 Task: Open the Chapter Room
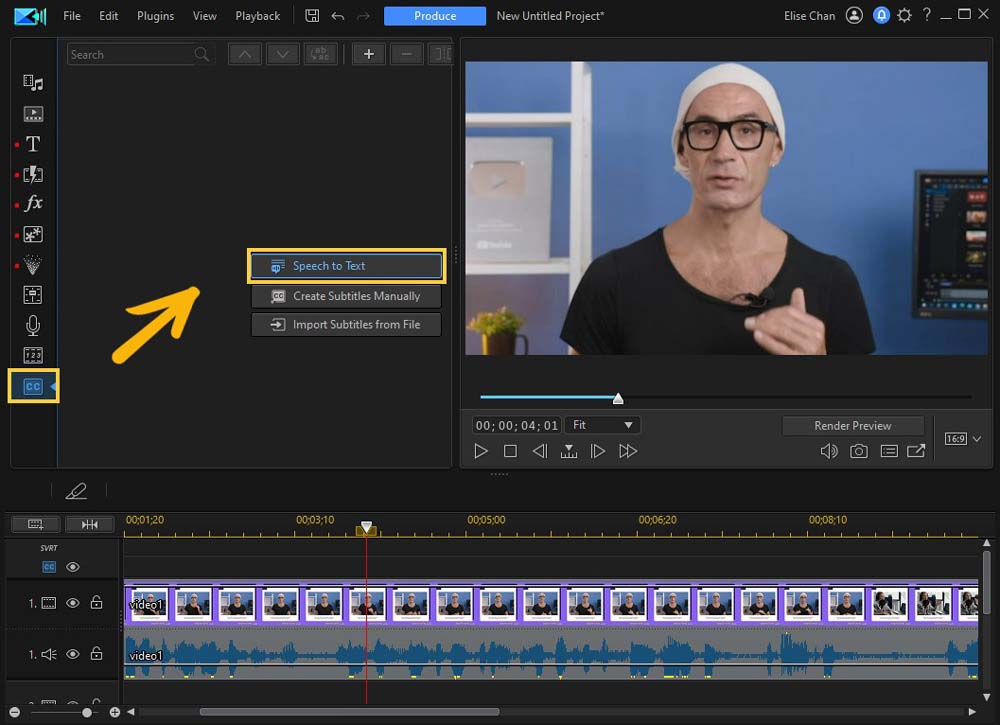click(33, 354)
